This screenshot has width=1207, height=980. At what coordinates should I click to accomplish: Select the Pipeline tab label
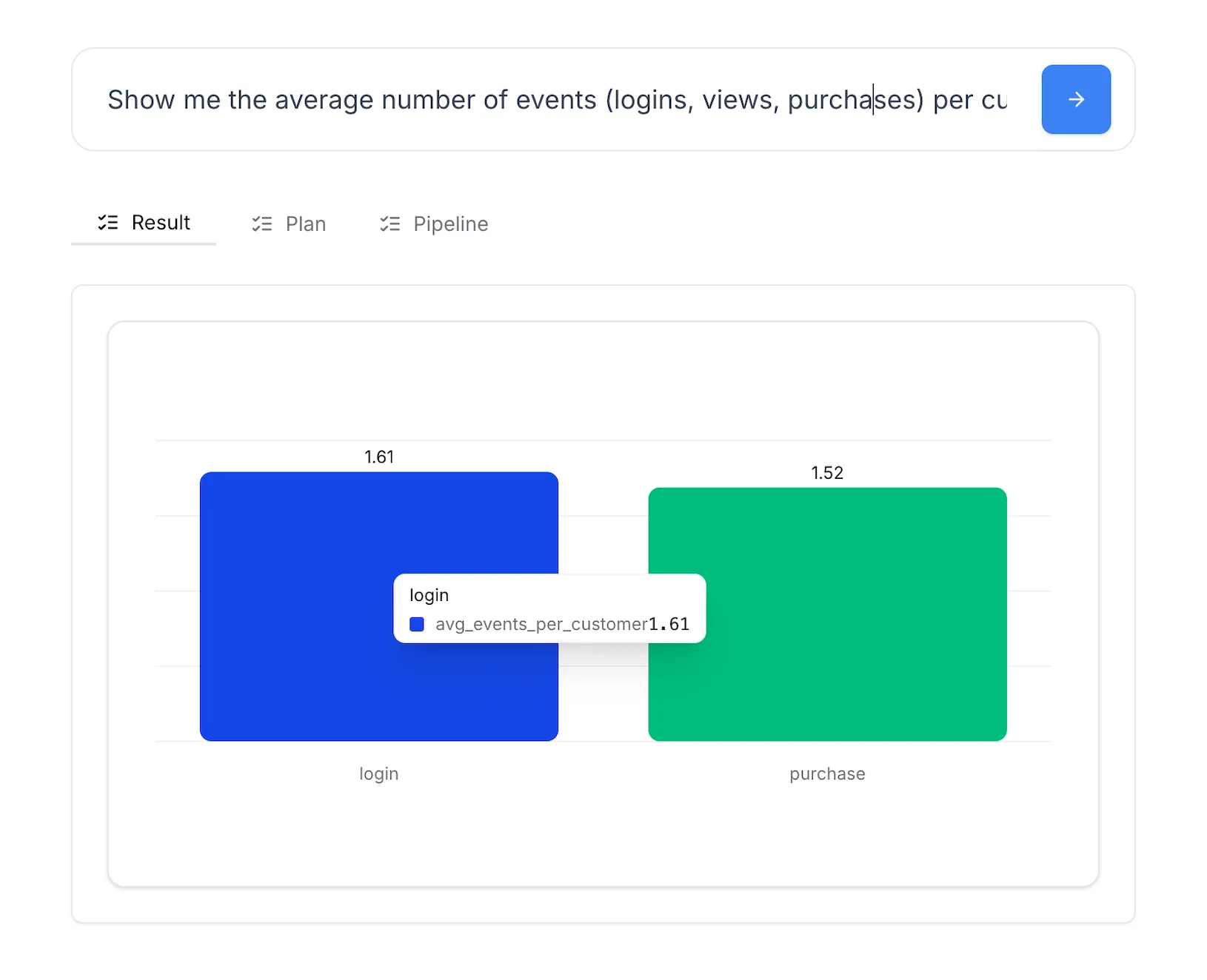(450, 224)
